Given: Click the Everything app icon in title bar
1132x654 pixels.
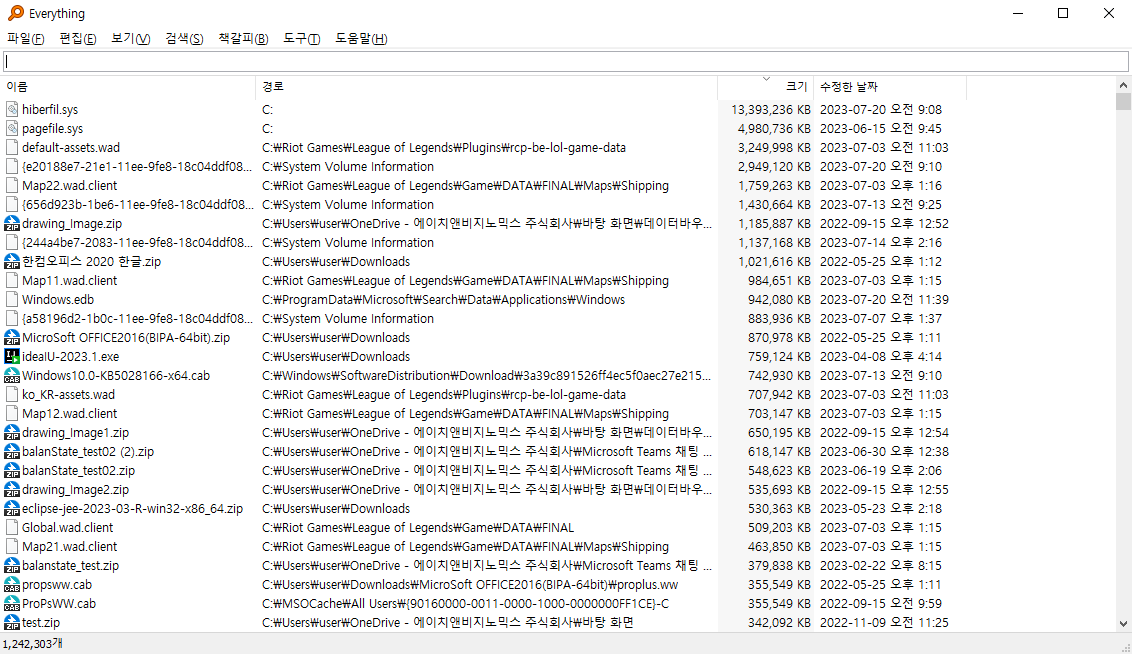Looking at the screenshot, I should coord(15,13).
